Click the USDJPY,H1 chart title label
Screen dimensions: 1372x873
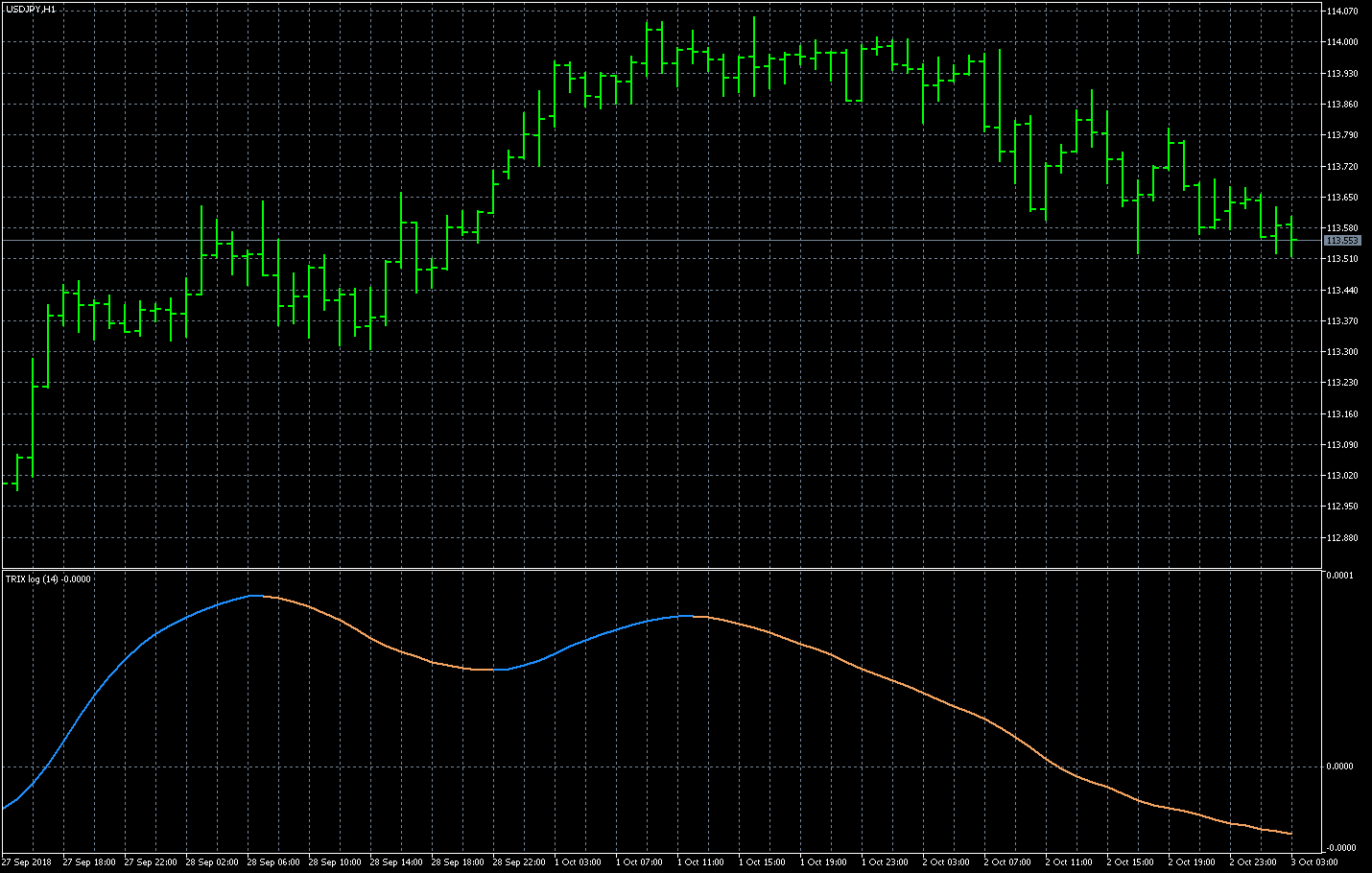[31, 10]
